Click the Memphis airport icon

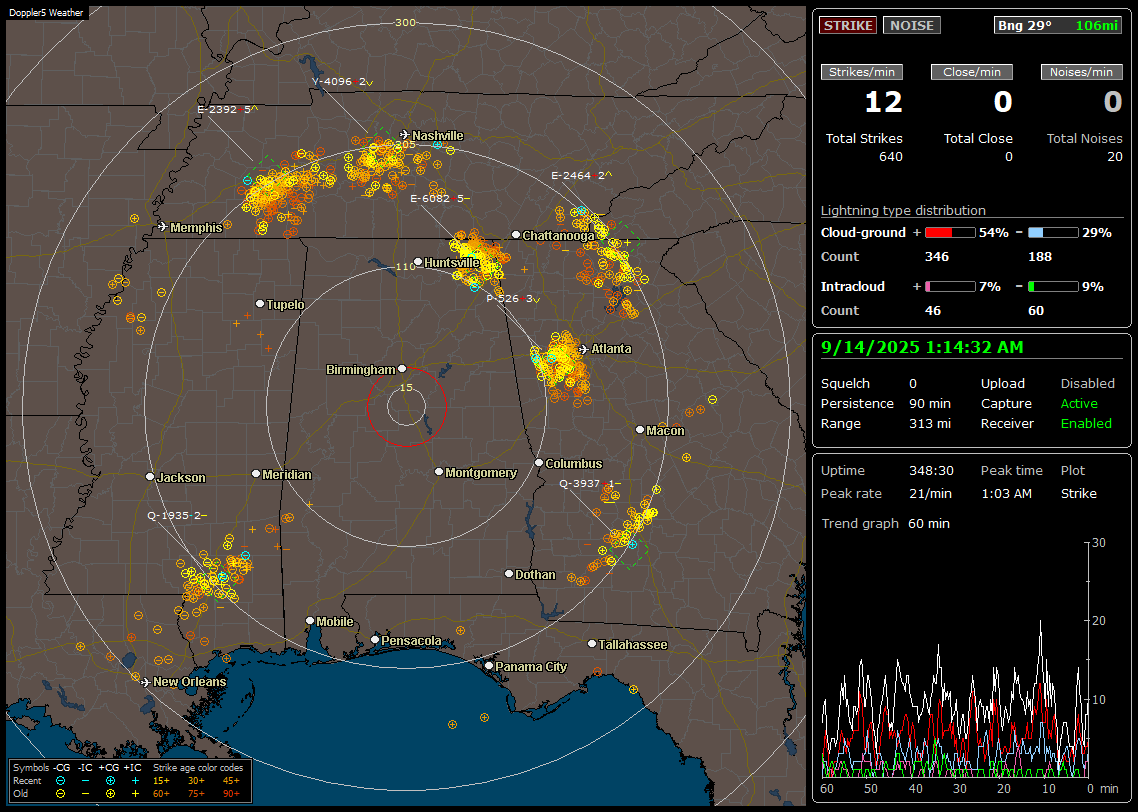[x=163, y=227]
